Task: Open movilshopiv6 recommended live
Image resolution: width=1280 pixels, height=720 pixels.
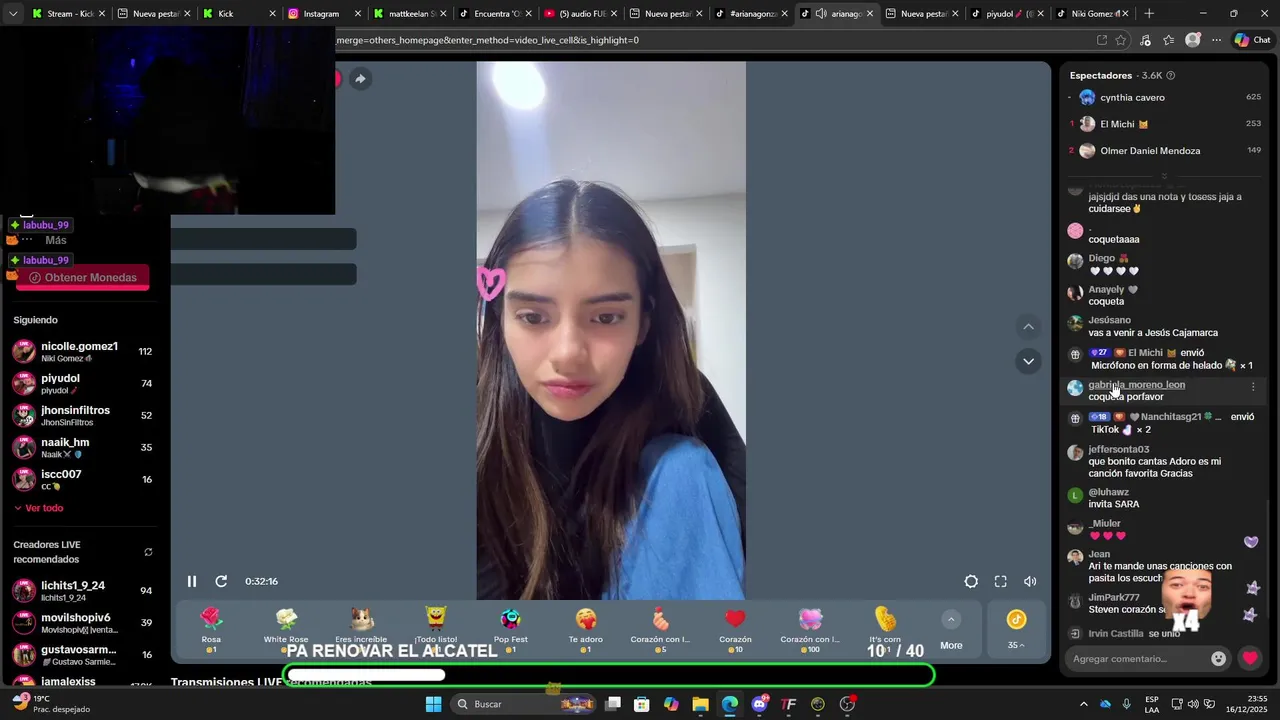Action: 82,622
